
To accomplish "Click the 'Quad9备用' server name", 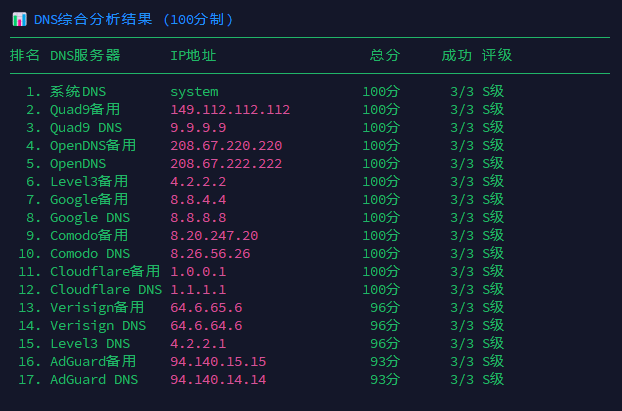I will 85,109.
